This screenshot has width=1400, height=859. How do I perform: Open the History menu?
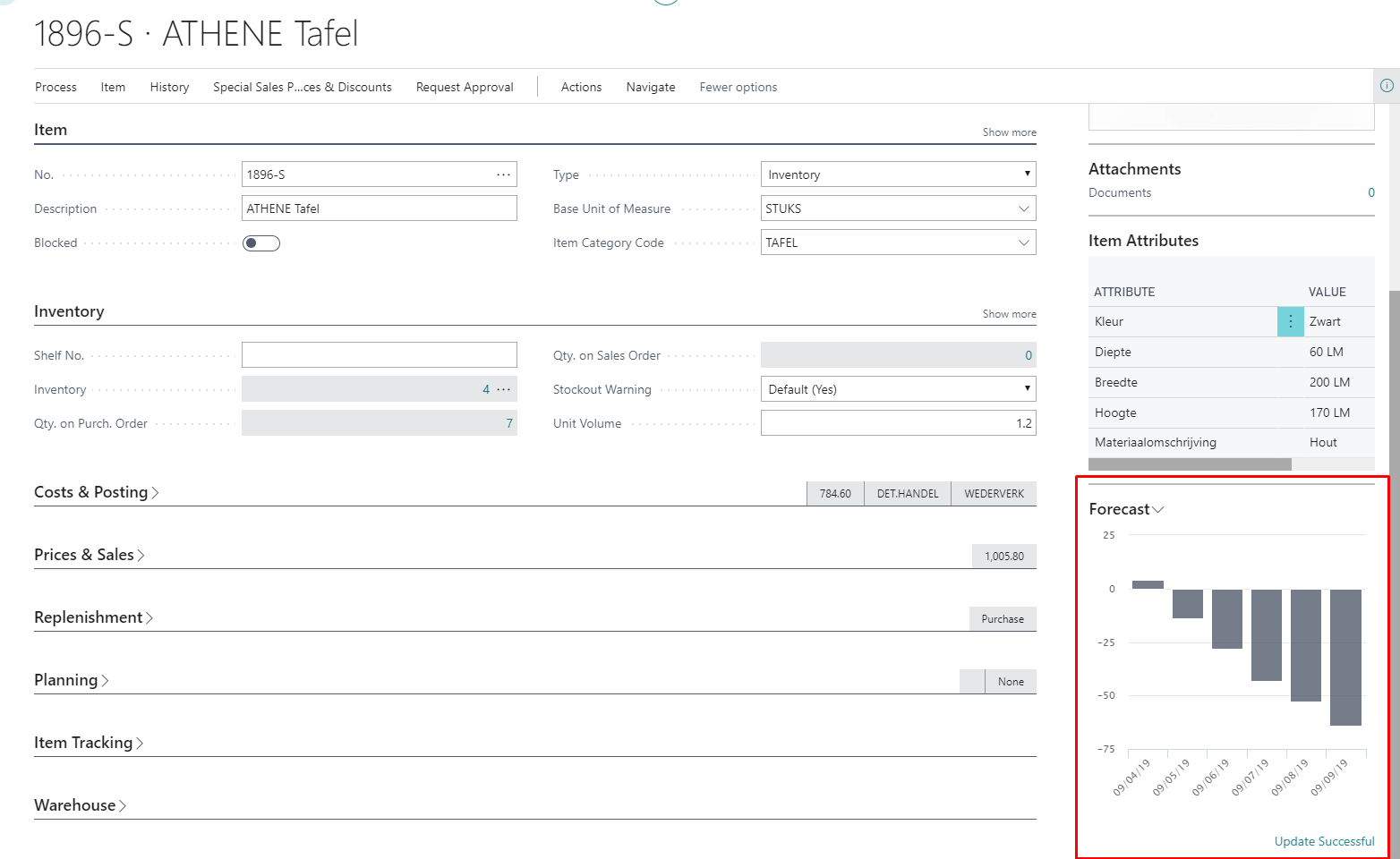[169, 87]
